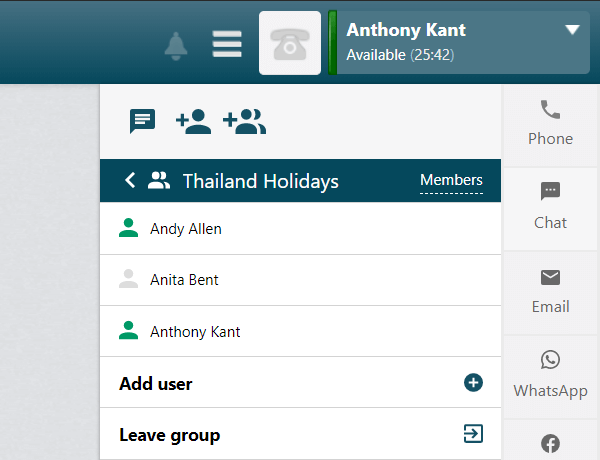
Task: Open the hamburger menu icon
Action: (227, 44)
